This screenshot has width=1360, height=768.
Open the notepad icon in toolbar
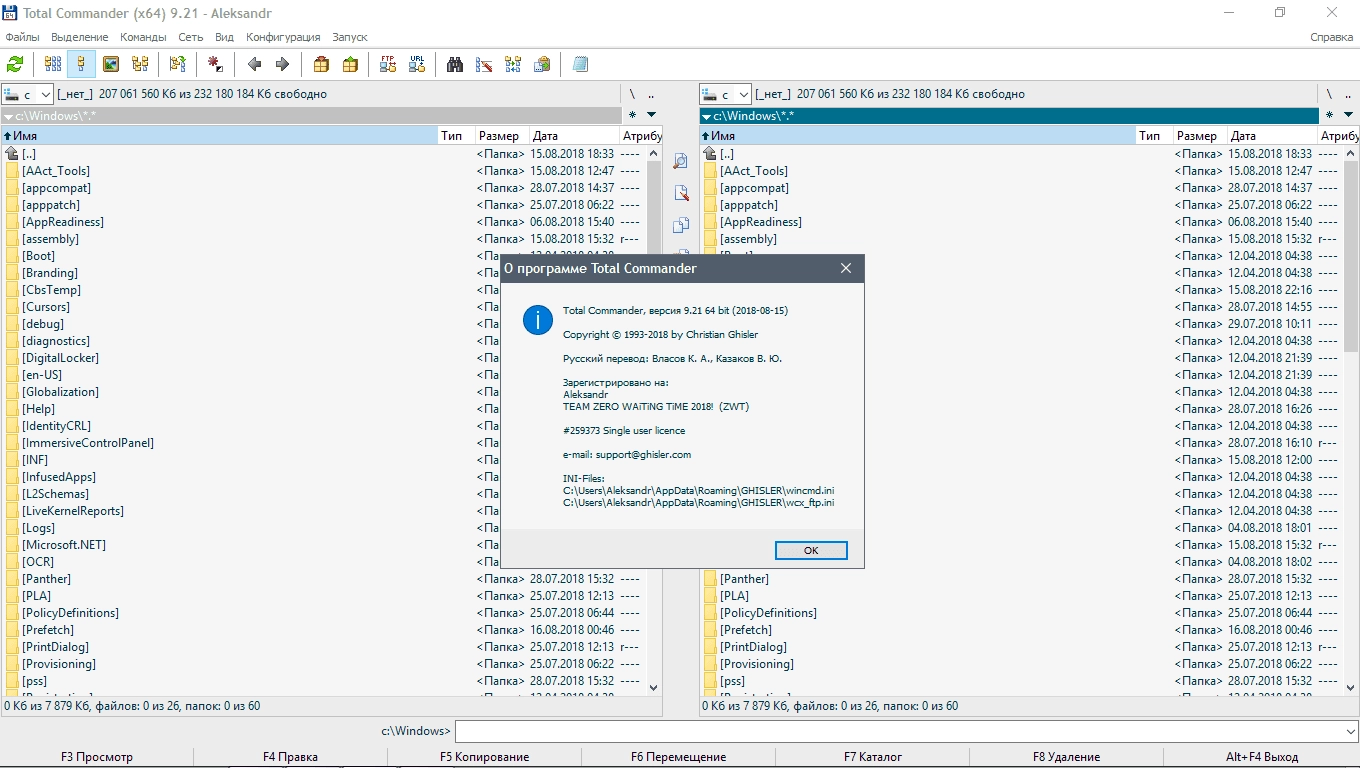tap(580, 64)
